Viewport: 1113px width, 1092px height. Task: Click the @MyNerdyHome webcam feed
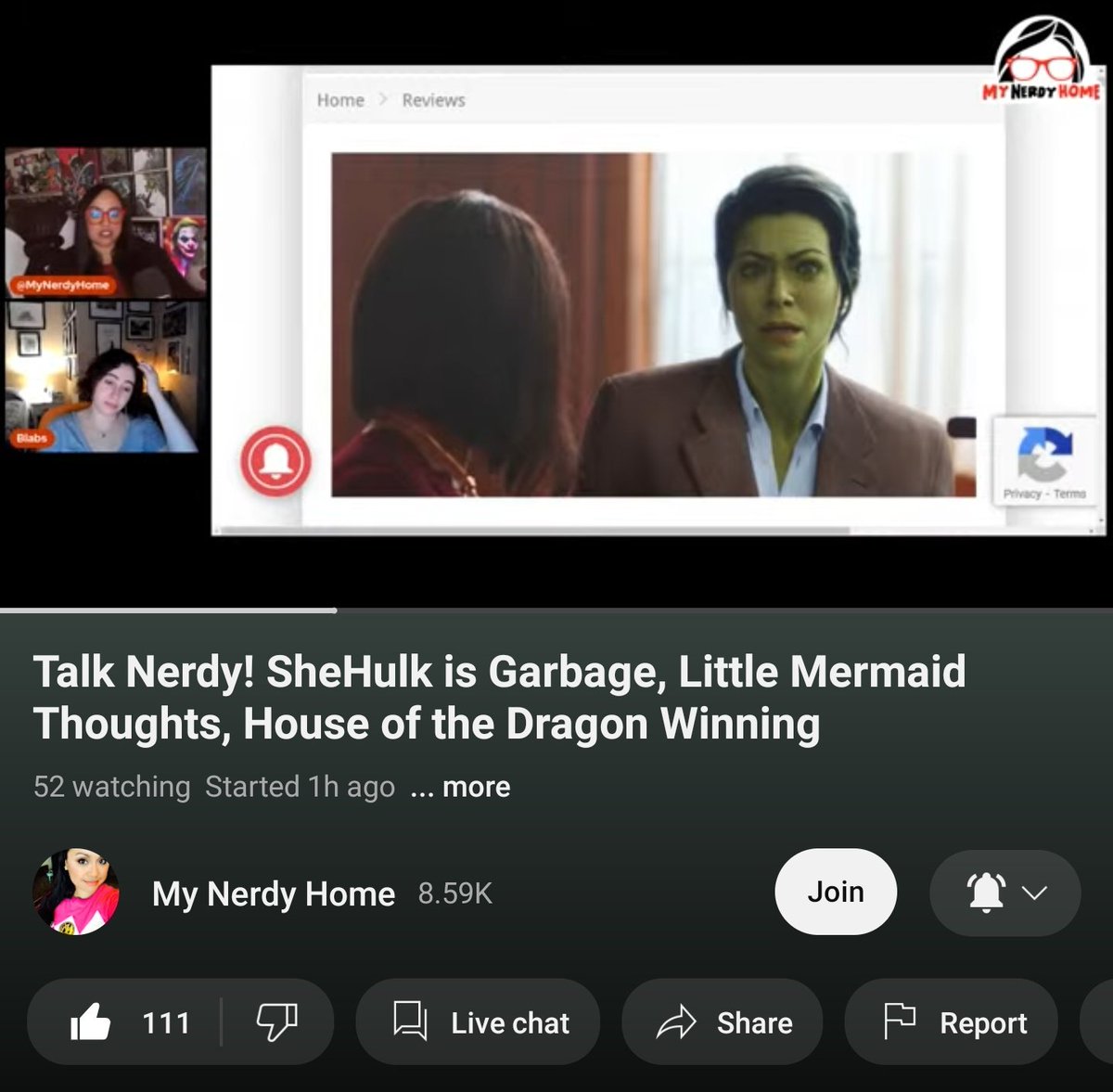105,223
